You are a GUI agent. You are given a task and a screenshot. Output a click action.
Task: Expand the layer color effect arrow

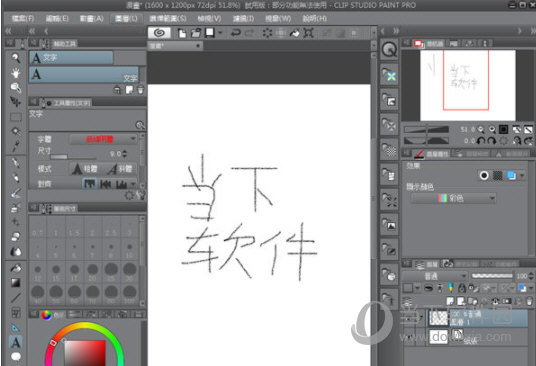click(x=522, y=176)
